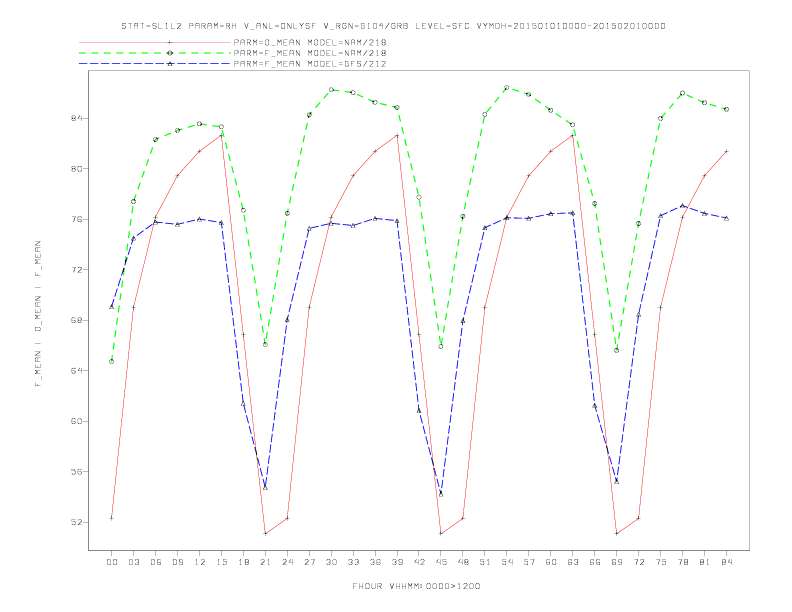
Task: Click x-axis forecast hour label 42
Action: click(x=419, y=562)
